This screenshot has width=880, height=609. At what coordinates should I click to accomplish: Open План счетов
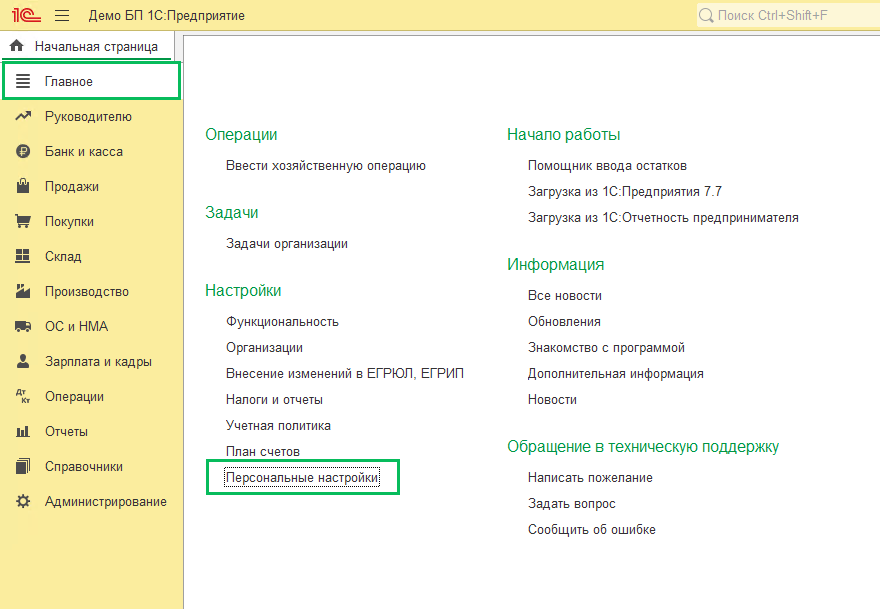[x=263, y=451]
